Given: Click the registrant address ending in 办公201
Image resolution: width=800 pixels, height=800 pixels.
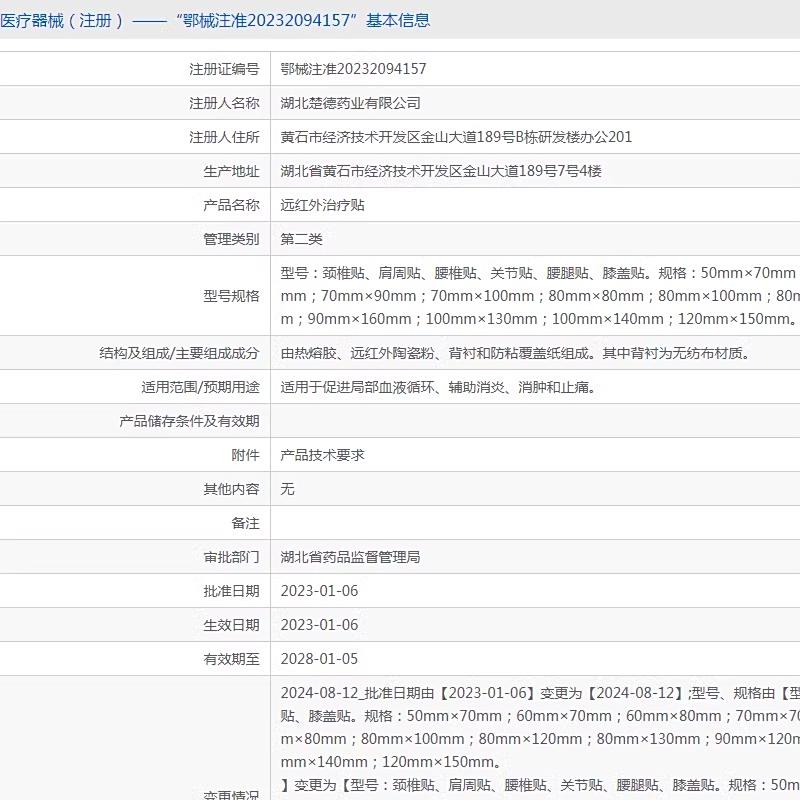Looking at the screenshot, I should (x=456, y=137).
